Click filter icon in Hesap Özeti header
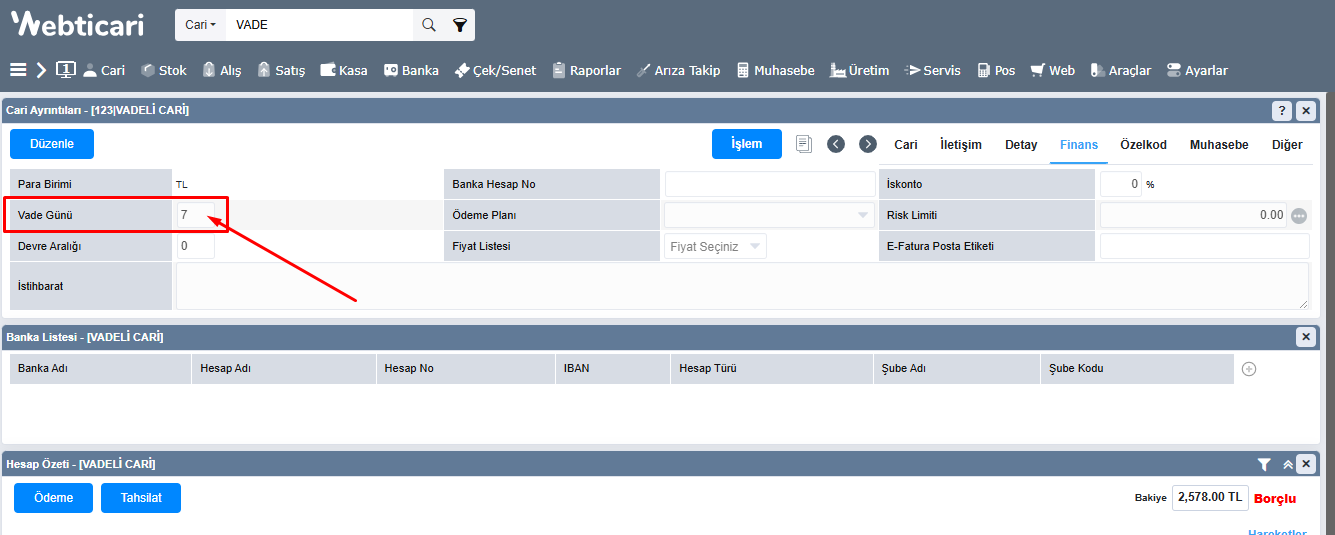The image size is (1335, 535). [1264, 464]
